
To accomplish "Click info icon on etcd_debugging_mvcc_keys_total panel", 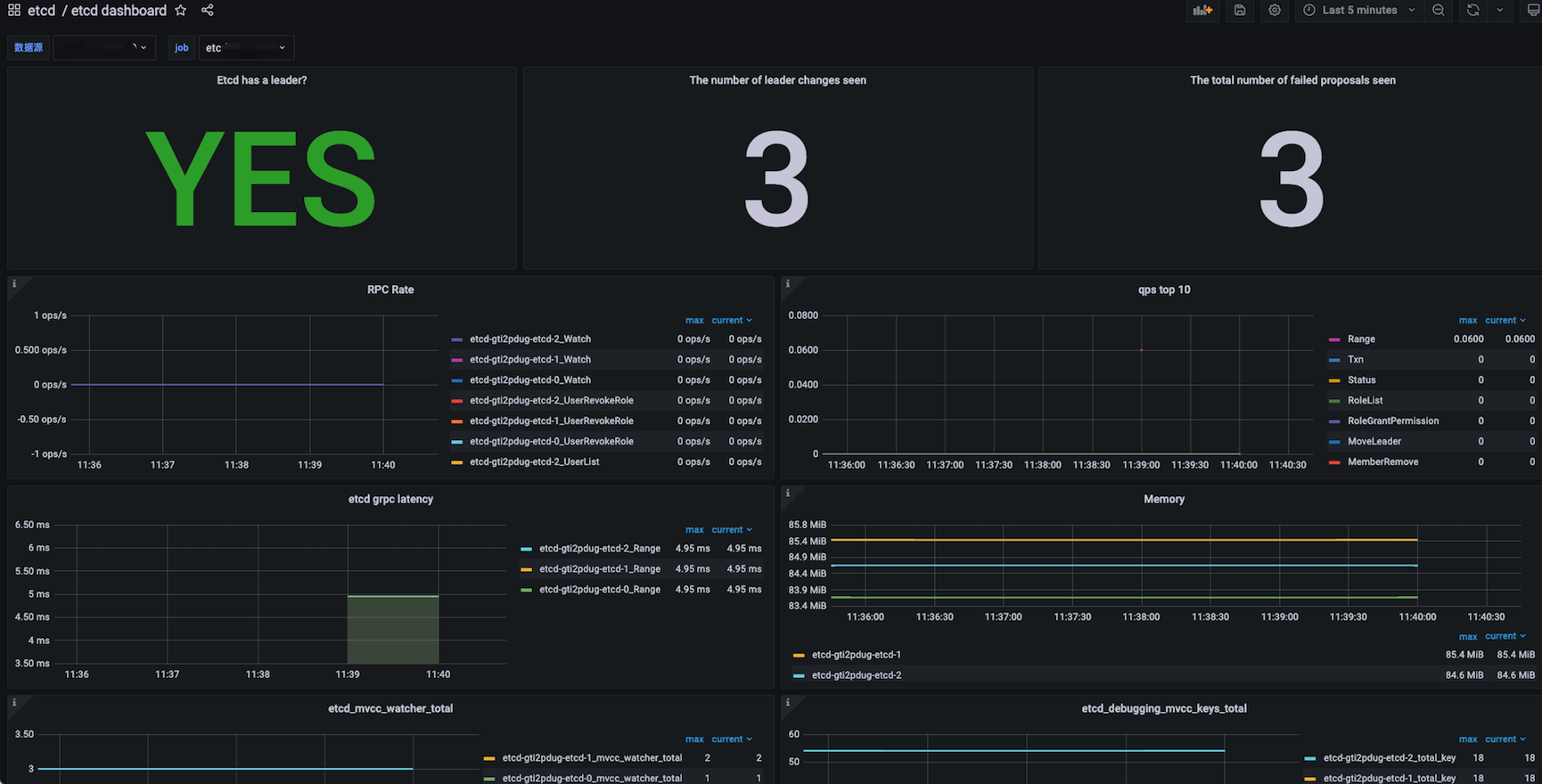I will click(787, 703).
